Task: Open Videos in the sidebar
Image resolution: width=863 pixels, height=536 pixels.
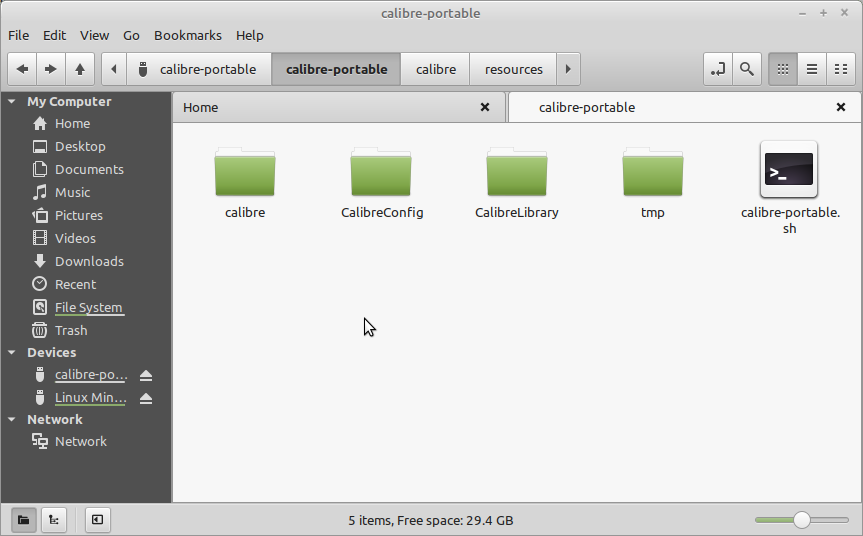Action: point(75,239)
